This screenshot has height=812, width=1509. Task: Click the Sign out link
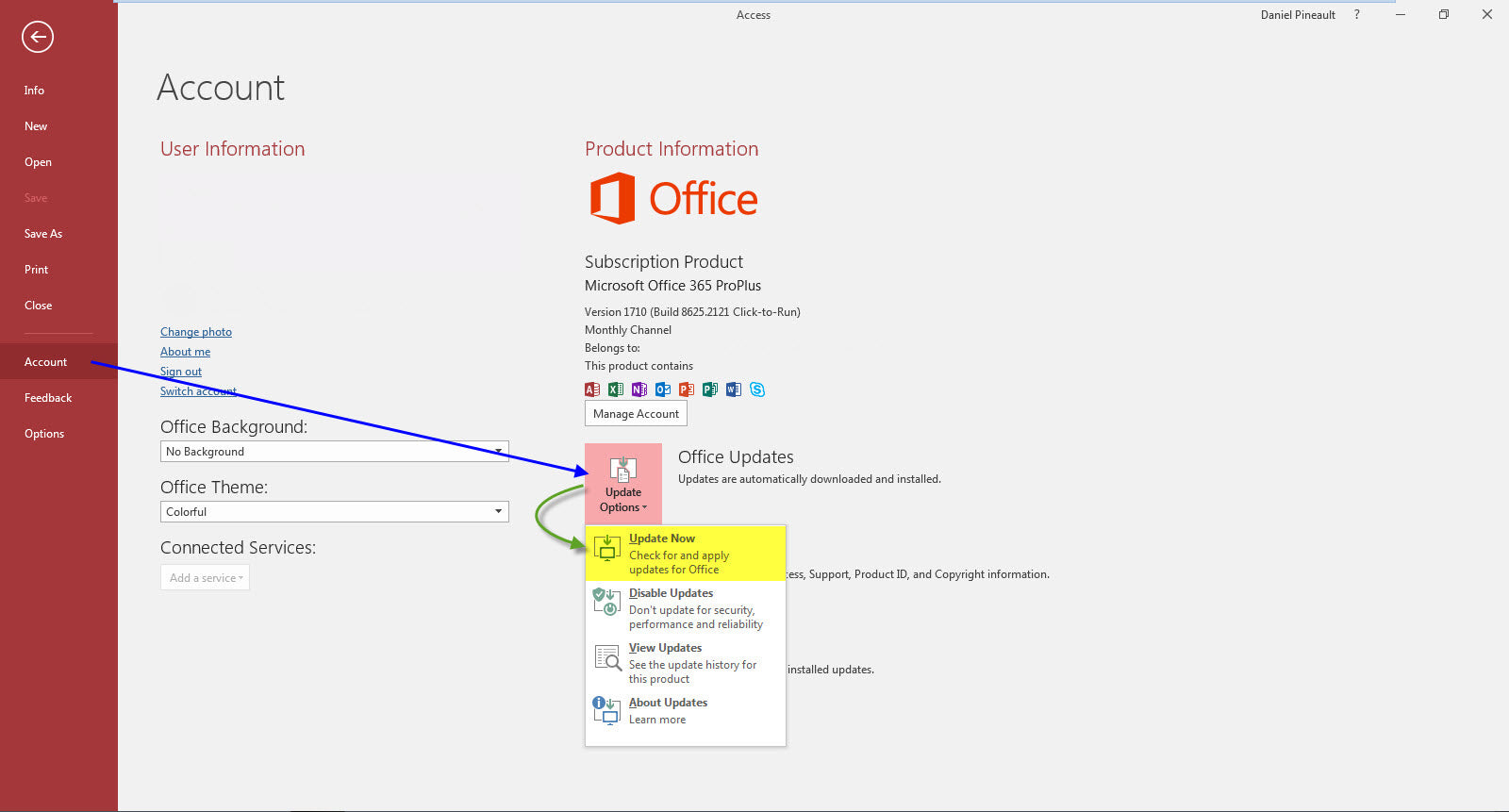click(181, 372)
